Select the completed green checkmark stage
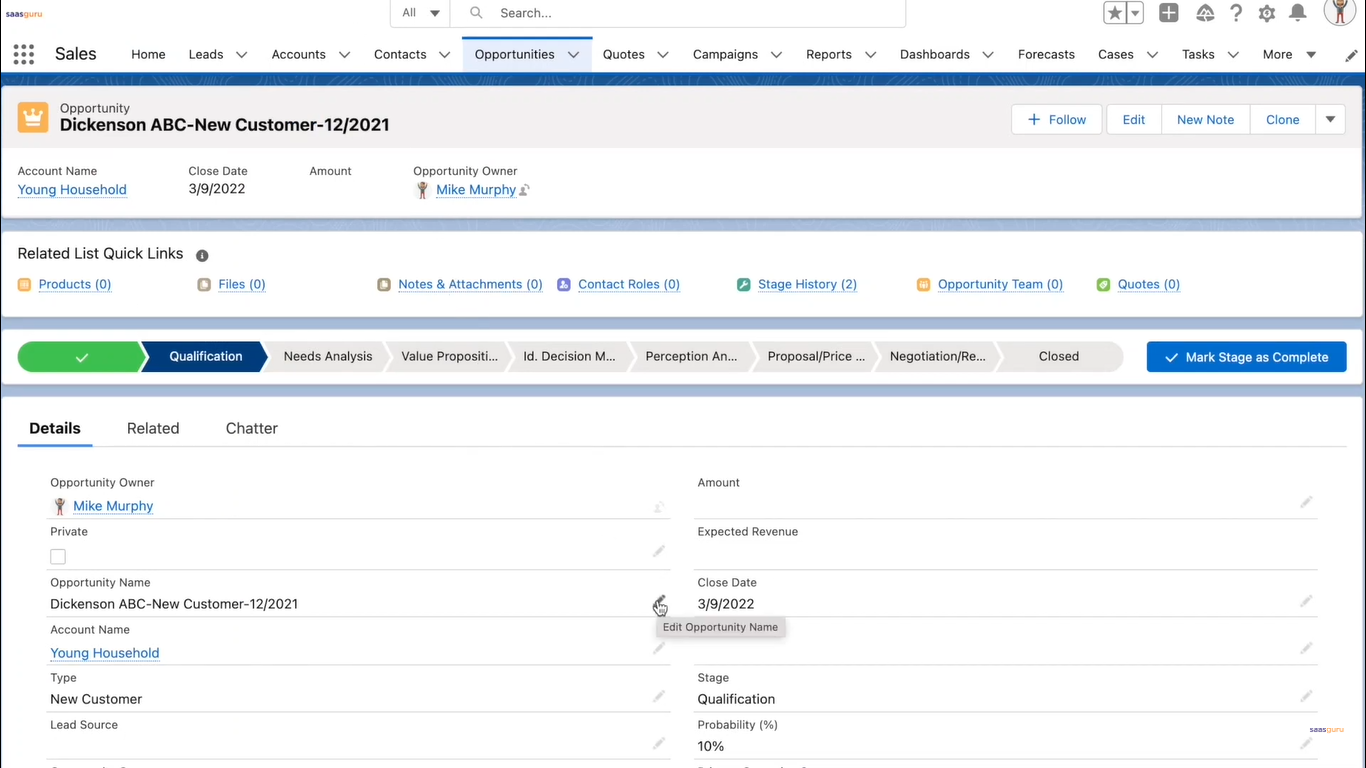The height and width of the screenshot is (768, 1366). coord(82,357)
